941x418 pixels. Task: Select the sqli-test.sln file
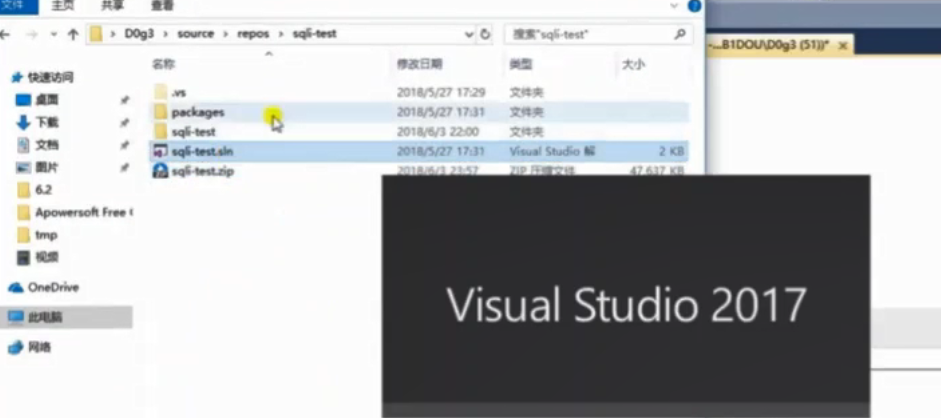[418, 151]
